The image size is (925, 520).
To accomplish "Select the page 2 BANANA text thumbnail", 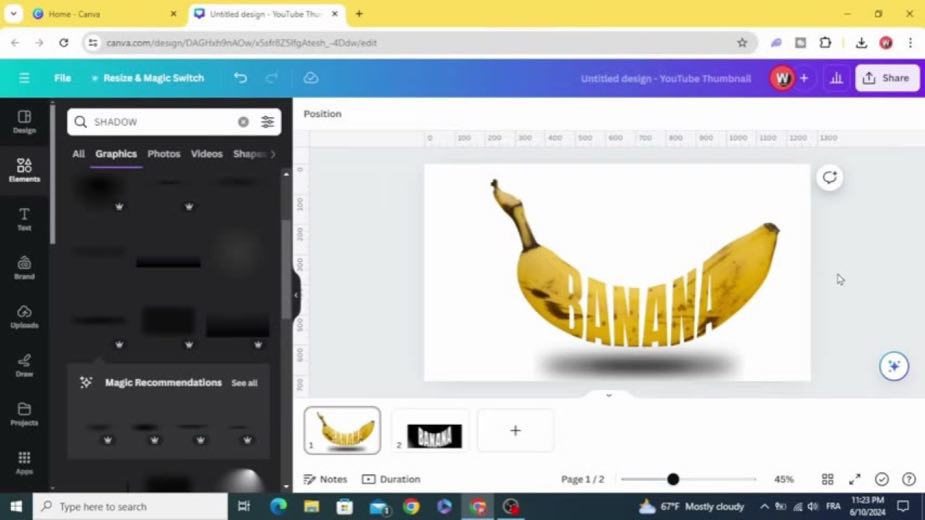I will point(431,431).
